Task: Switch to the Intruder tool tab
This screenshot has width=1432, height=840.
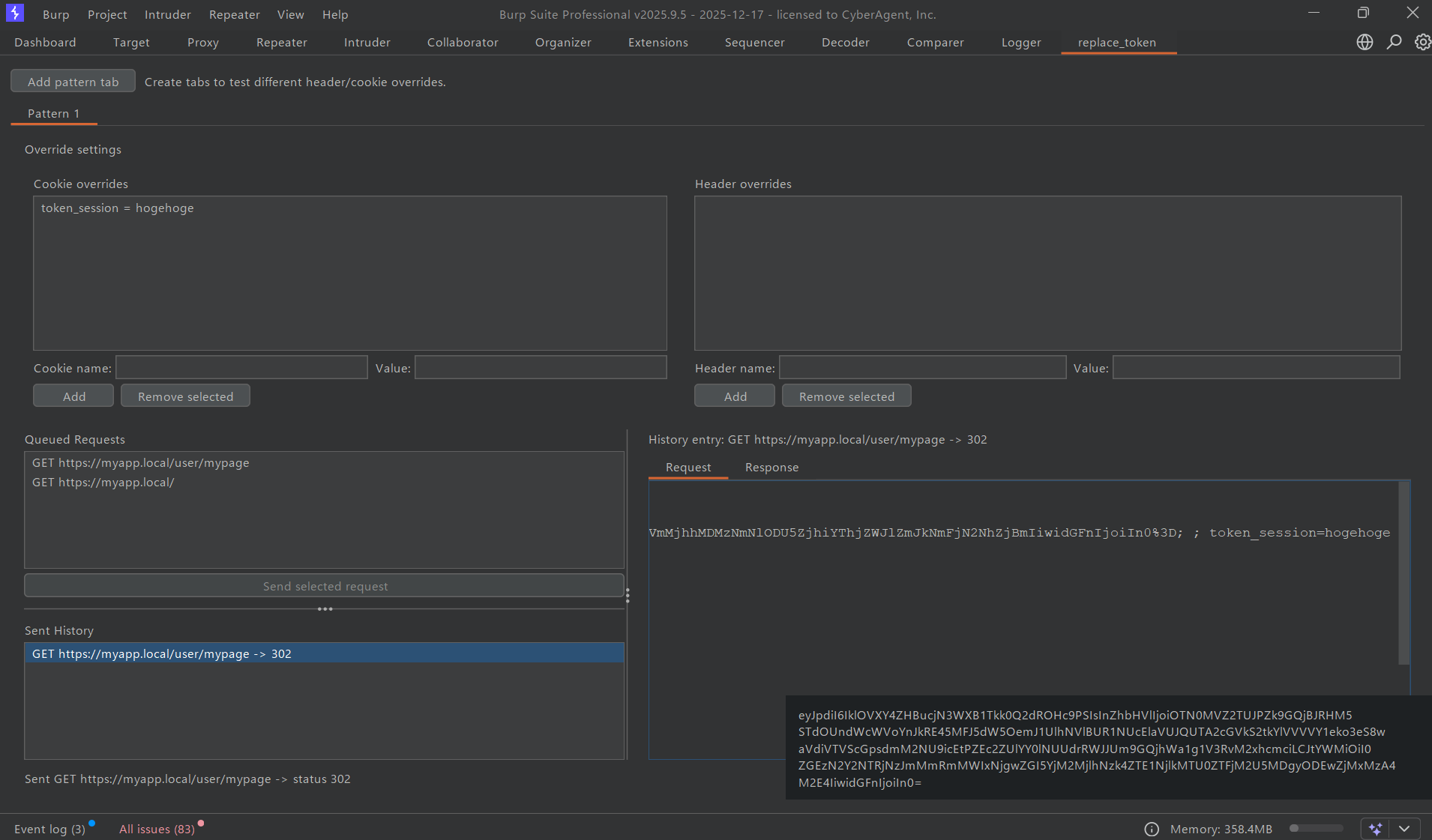Action: (x=367, y=42)
